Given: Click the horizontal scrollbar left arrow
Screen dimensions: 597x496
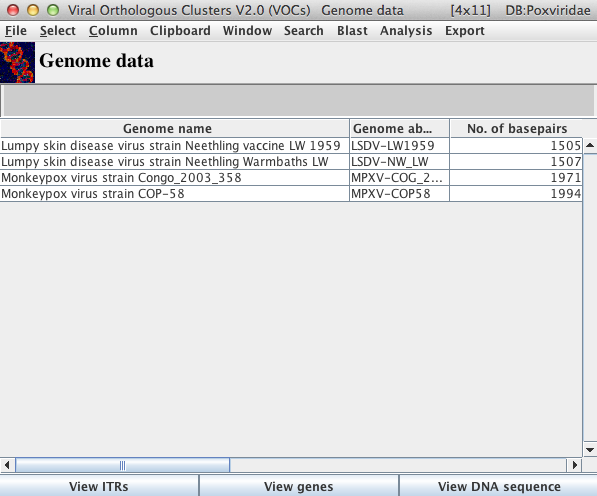Looking at the screenshot, I should [x=7, y=465].
